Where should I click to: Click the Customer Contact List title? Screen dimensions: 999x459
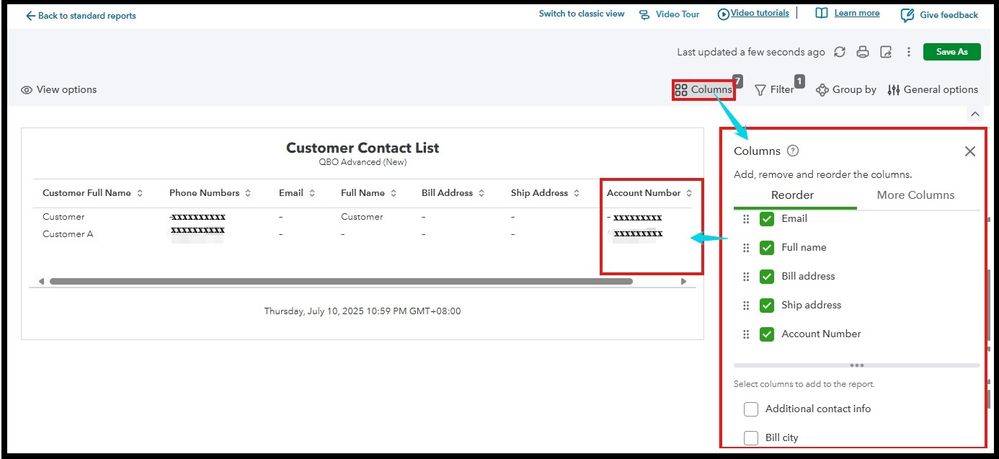point(363,148)
